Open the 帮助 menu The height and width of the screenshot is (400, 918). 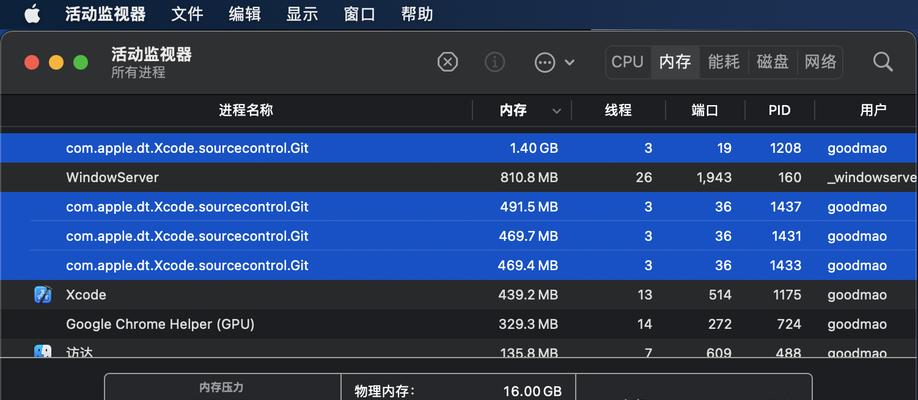(417, 14)
